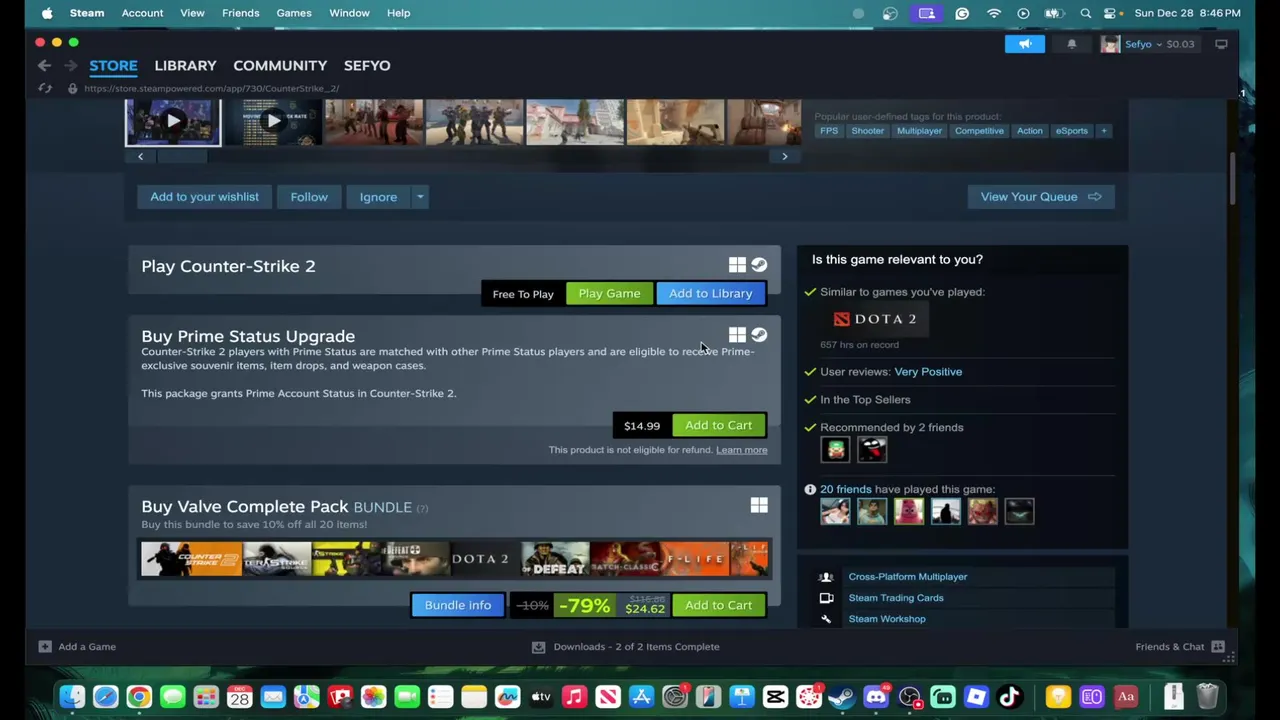
Task: Click the page vertical scrollbar
Action: [x=1233, y=180]
